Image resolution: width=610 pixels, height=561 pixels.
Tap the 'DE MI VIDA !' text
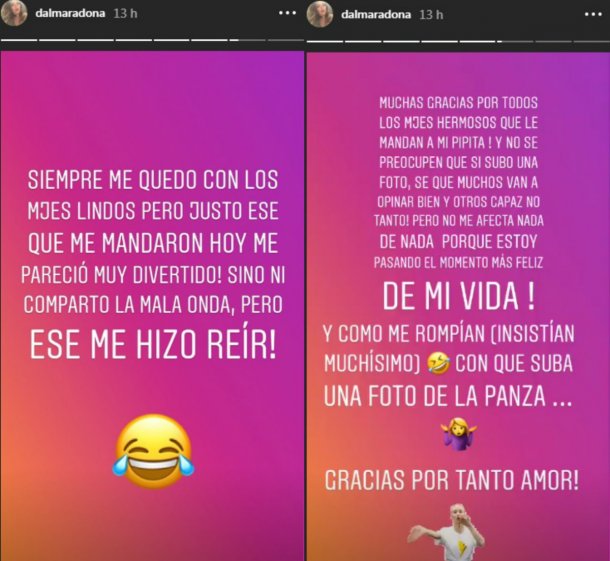click(459, 296)
